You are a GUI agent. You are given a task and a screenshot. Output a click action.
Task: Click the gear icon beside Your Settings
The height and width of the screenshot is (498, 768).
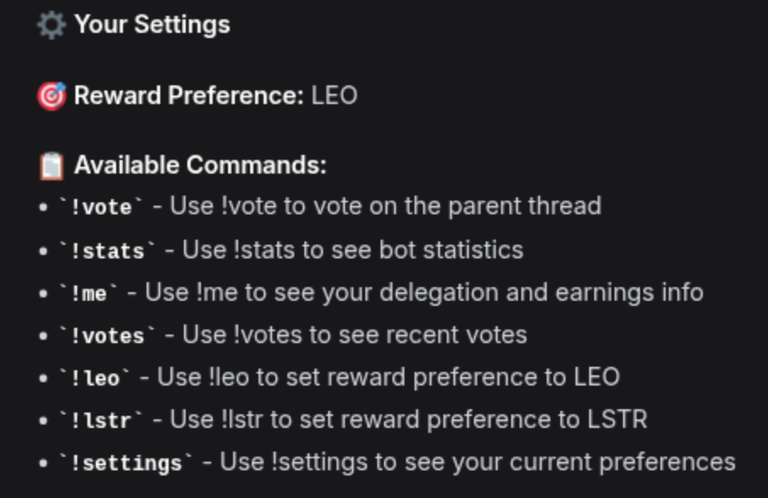51,24
